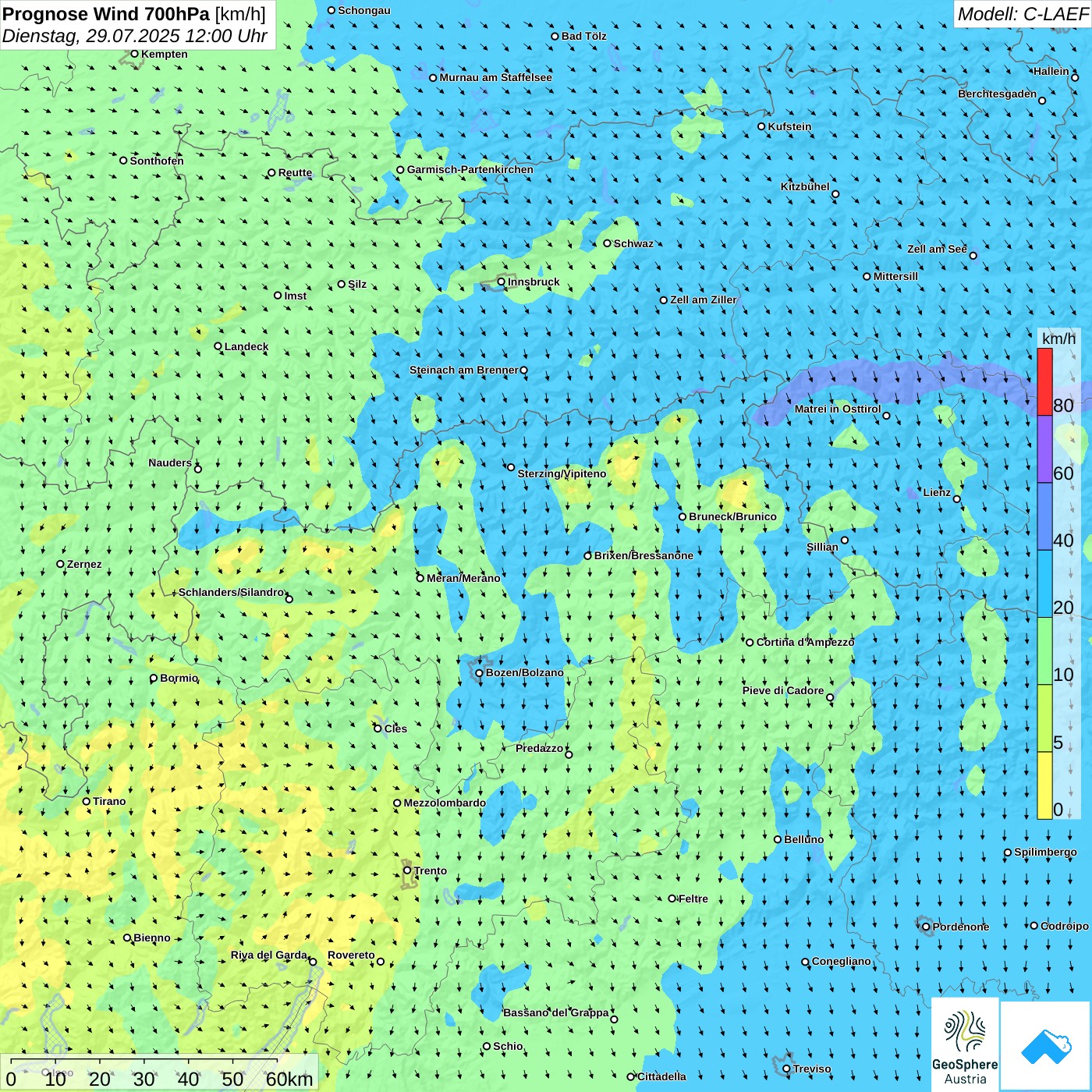Click the 'Zell am See' label

pos(937,249)
